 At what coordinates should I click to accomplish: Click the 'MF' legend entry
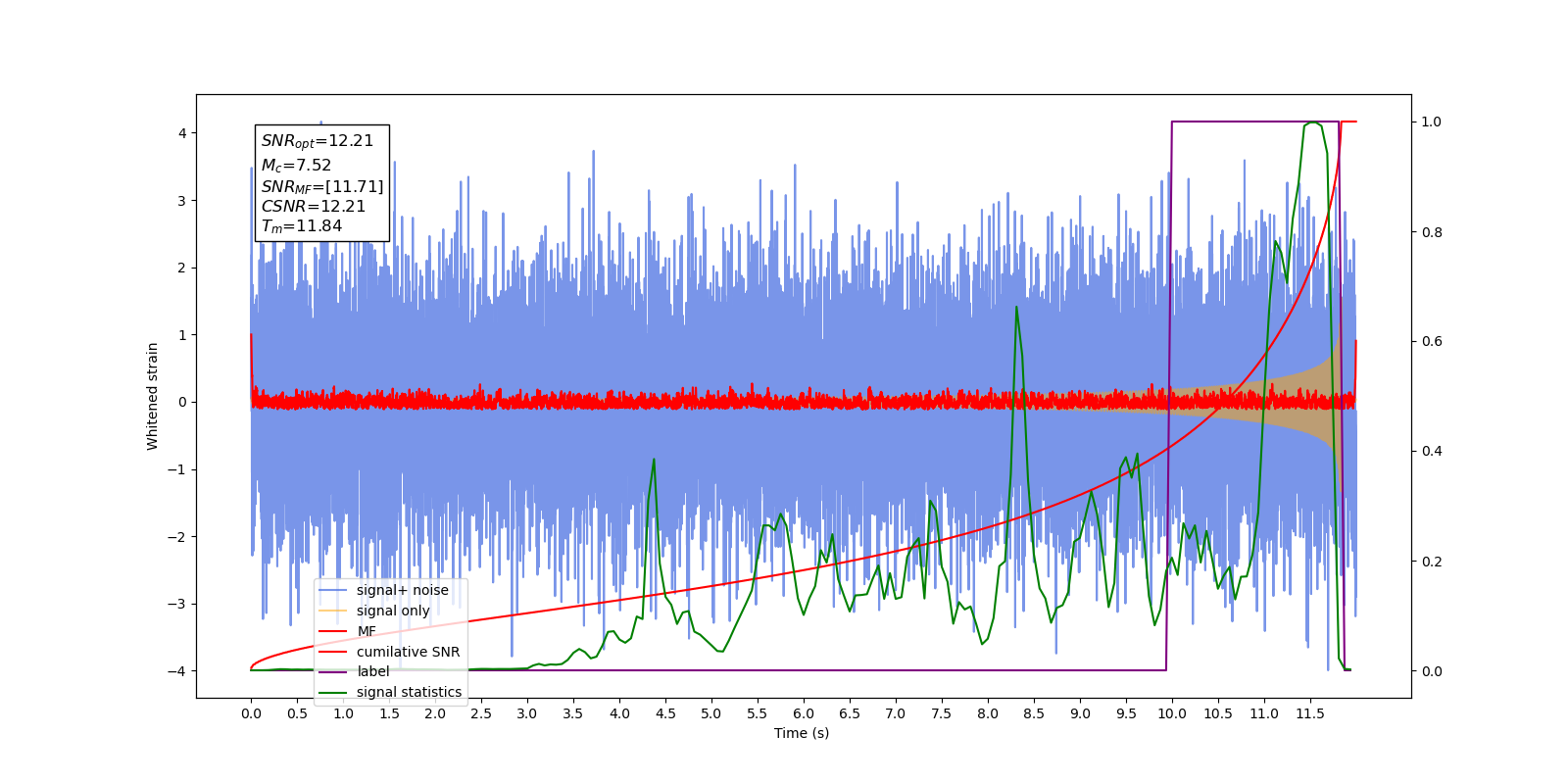pos(348,631)
